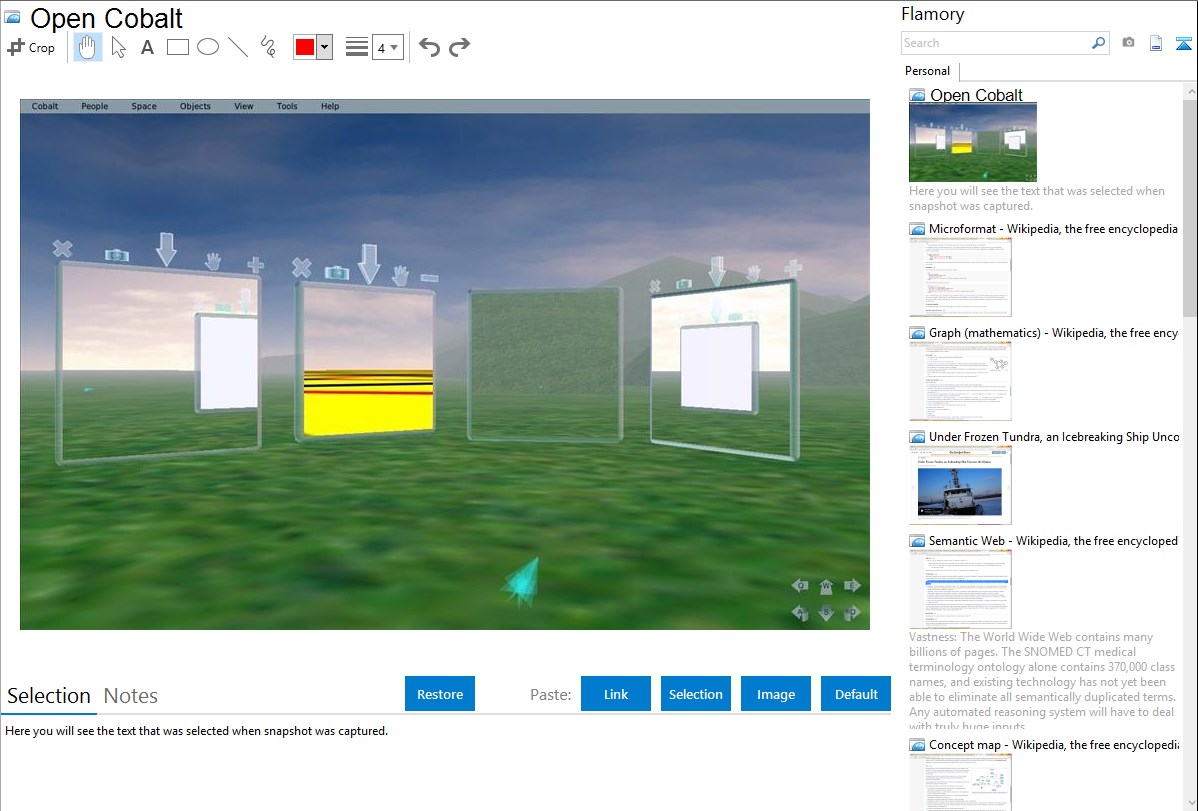Click 'Under Frozen Tundra, an Icebreaking Ship' title

(x=1054, y=436)
